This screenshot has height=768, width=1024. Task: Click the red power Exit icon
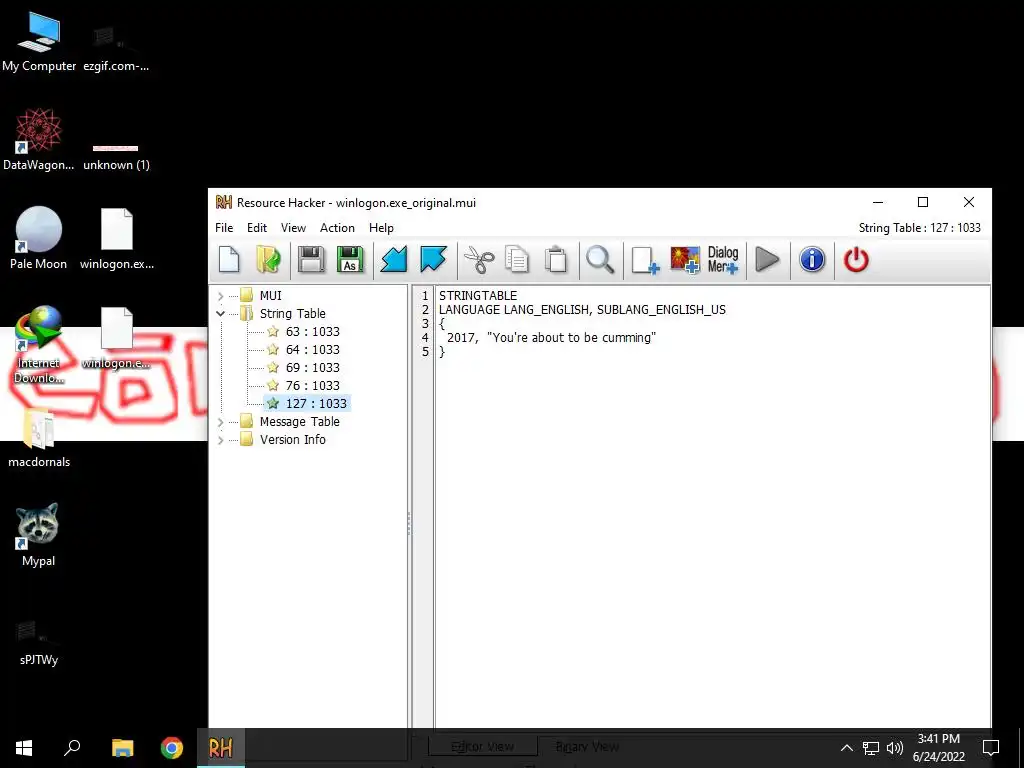tap(856, 259)
